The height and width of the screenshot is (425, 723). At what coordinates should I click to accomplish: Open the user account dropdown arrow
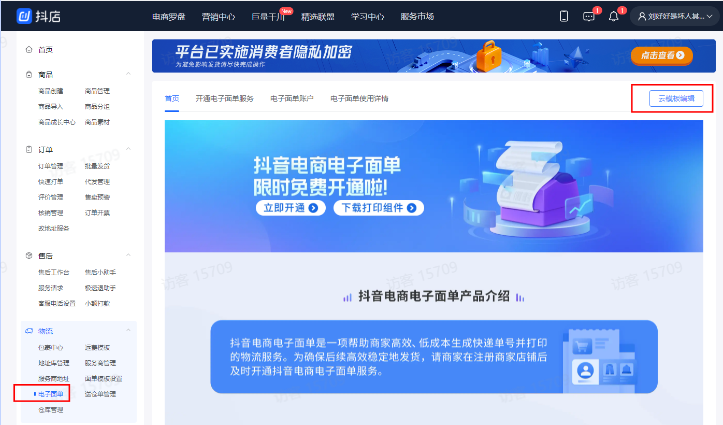coord(710,17)
